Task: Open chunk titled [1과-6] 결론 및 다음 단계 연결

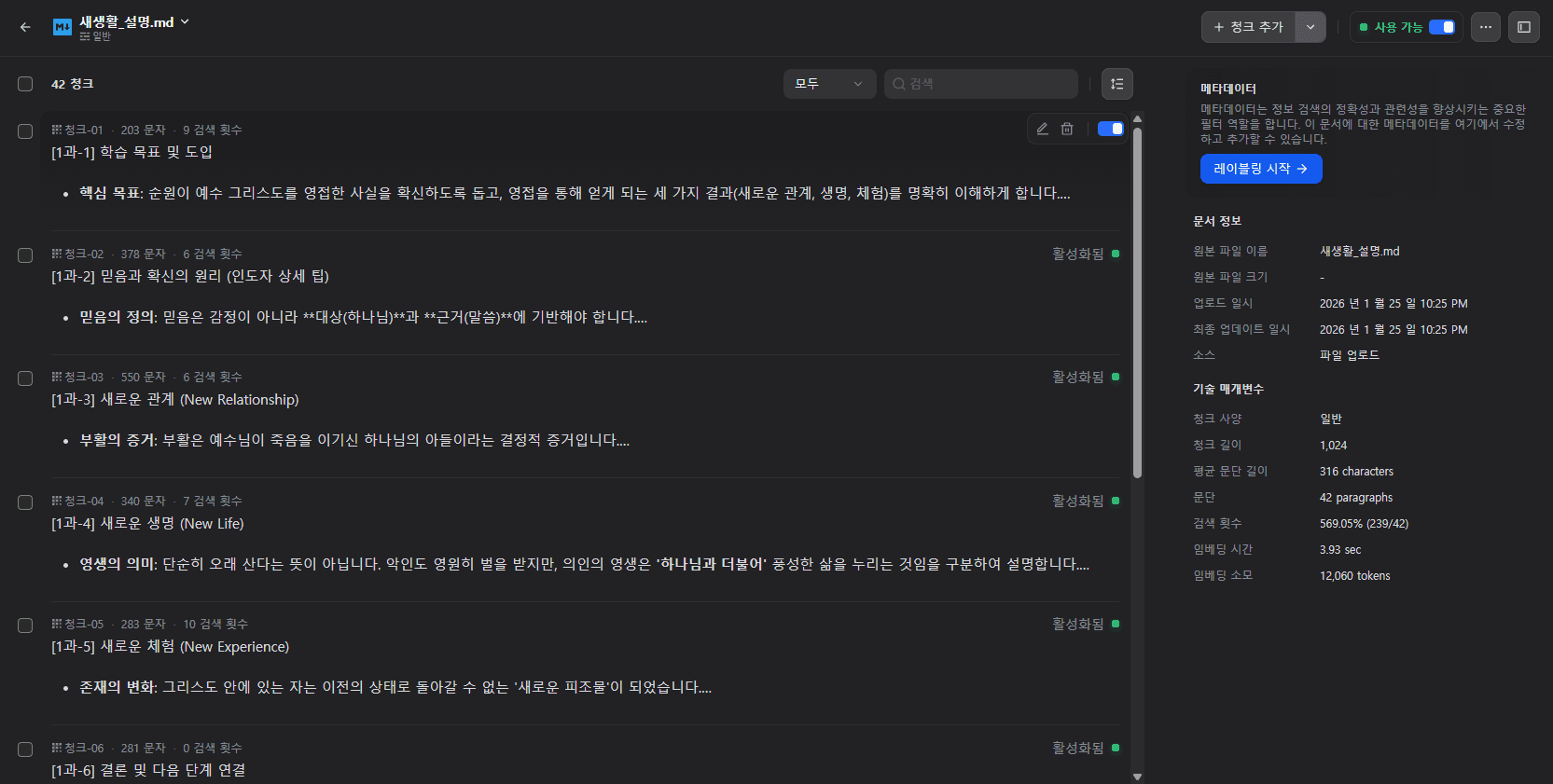Action: [148, 770]
